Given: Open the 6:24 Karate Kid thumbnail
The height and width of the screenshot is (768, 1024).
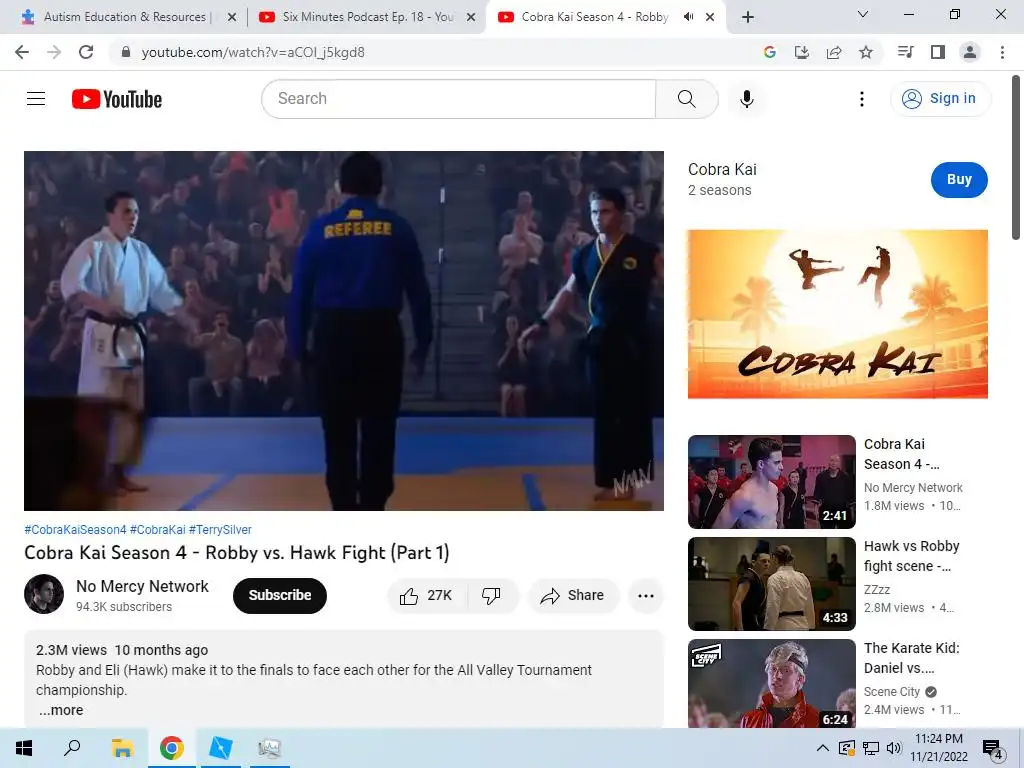Looking at the screenshot, I should 771,684.
